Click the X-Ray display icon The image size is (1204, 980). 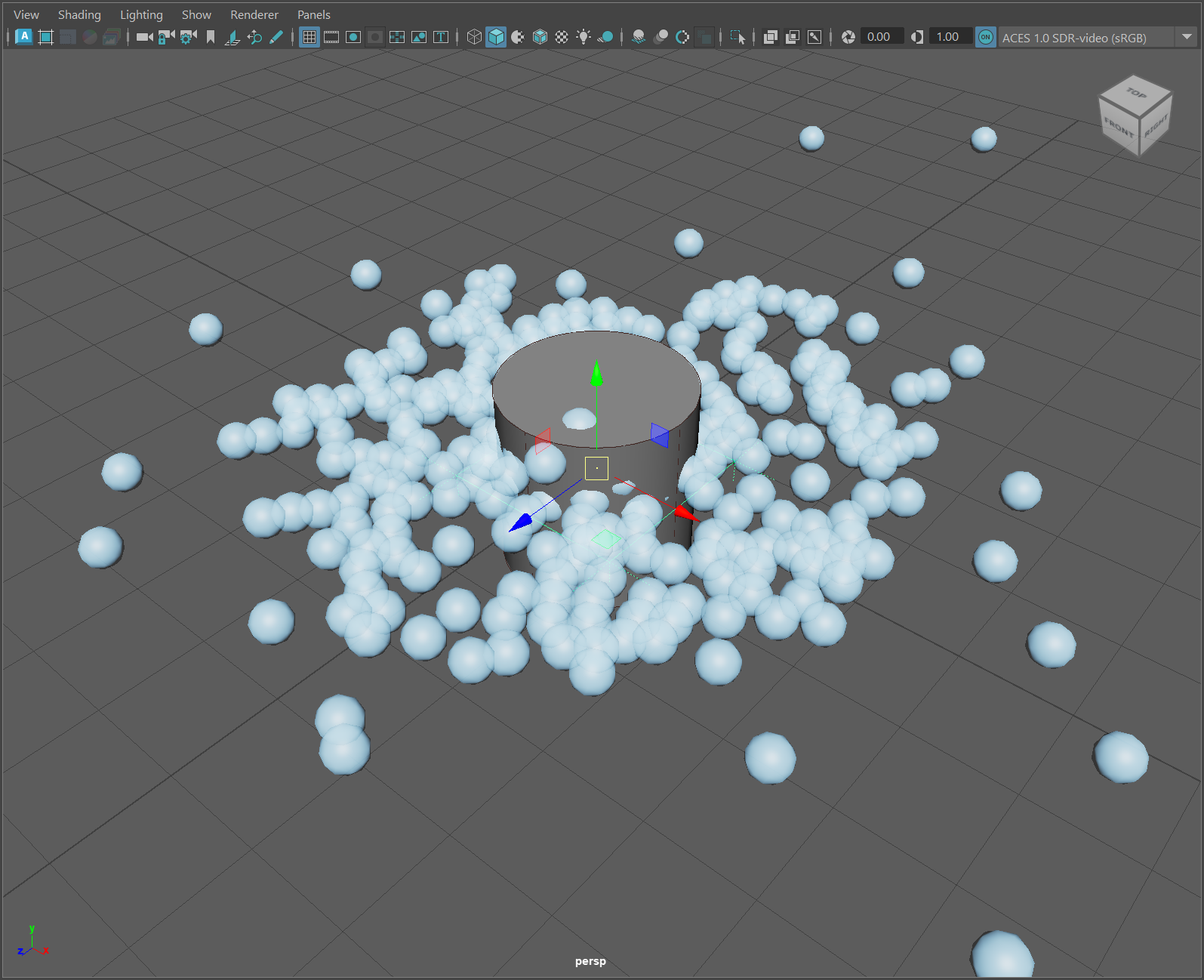click(x=771, y=37)
